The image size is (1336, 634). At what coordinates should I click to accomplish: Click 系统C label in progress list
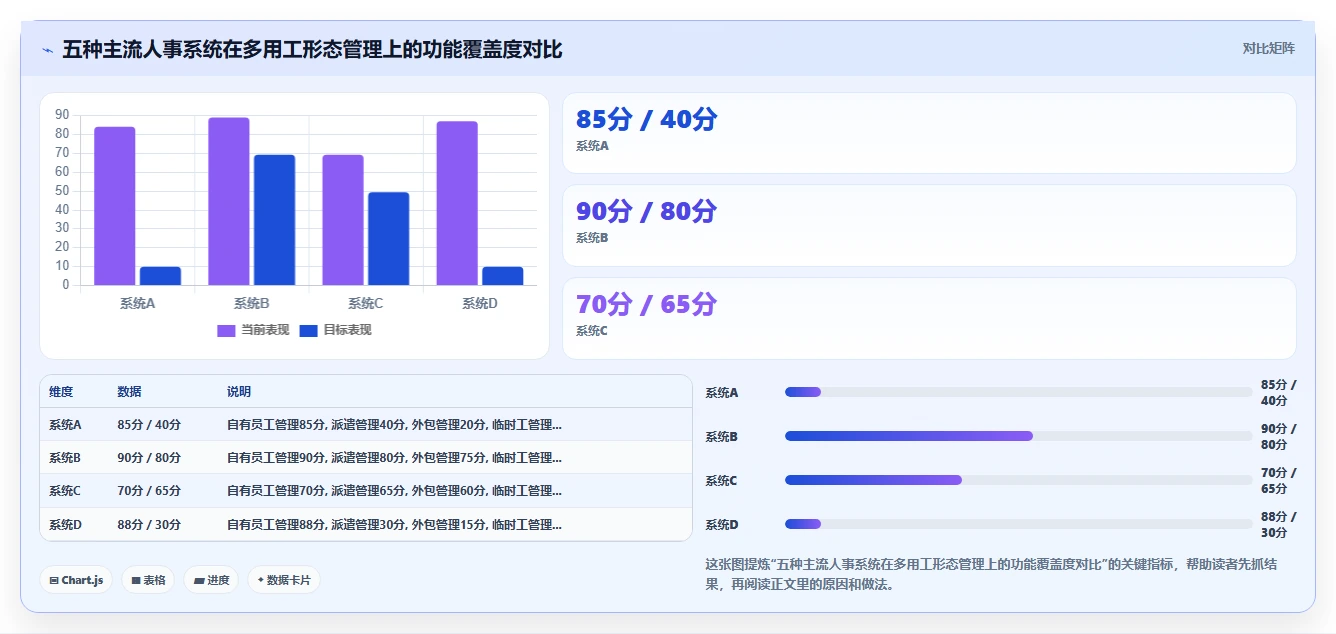[721, 481]
